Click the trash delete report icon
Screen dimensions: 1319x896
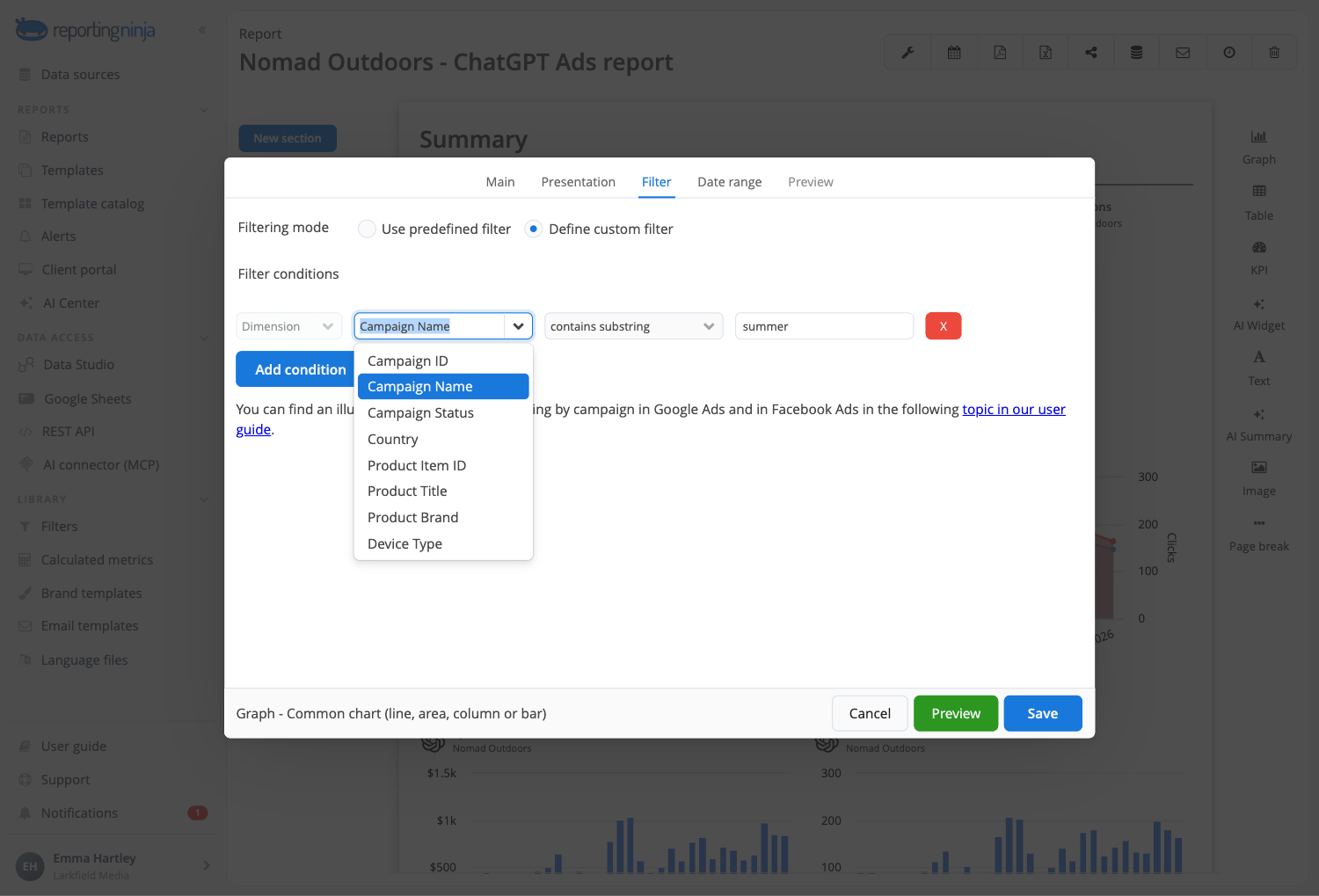(x=1274, y=53)
